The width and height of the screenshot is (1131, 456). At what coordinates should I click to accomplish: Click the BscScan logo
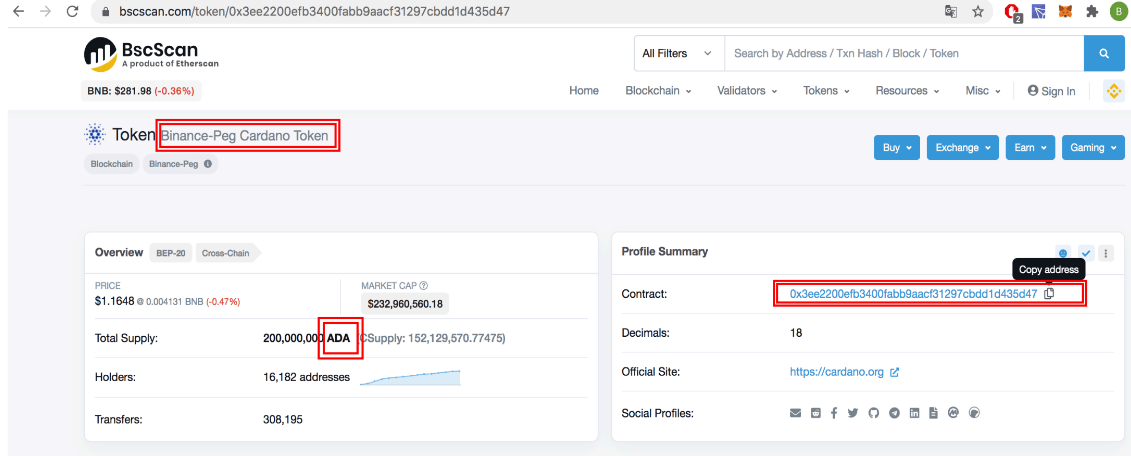tap(151, 53)
